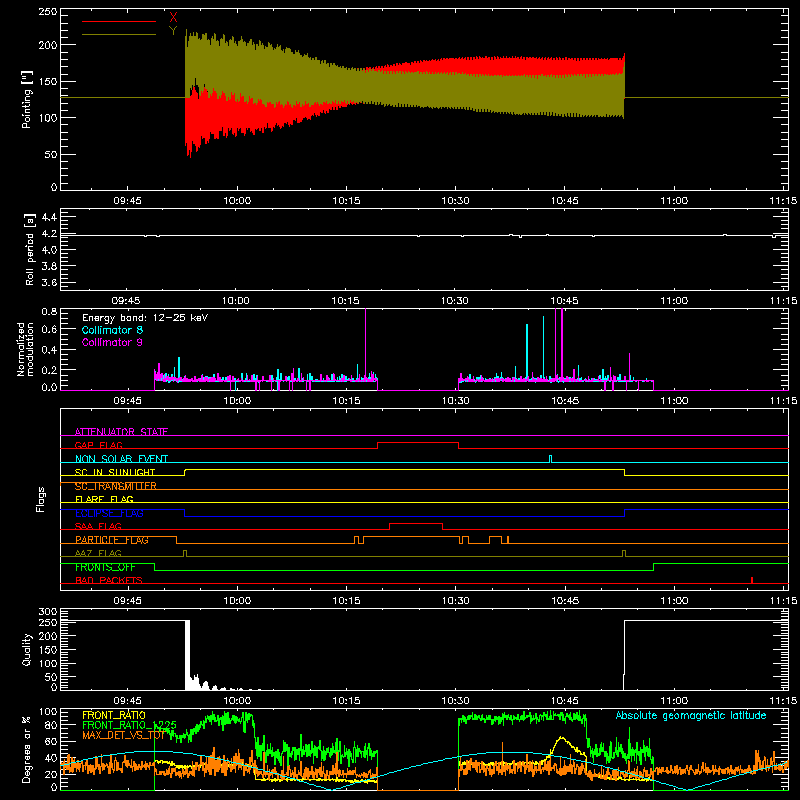Viewport: 800px width, 800px height.
Task: Select the SC_TRANSMITTER flag label
Action: (116, 486)
